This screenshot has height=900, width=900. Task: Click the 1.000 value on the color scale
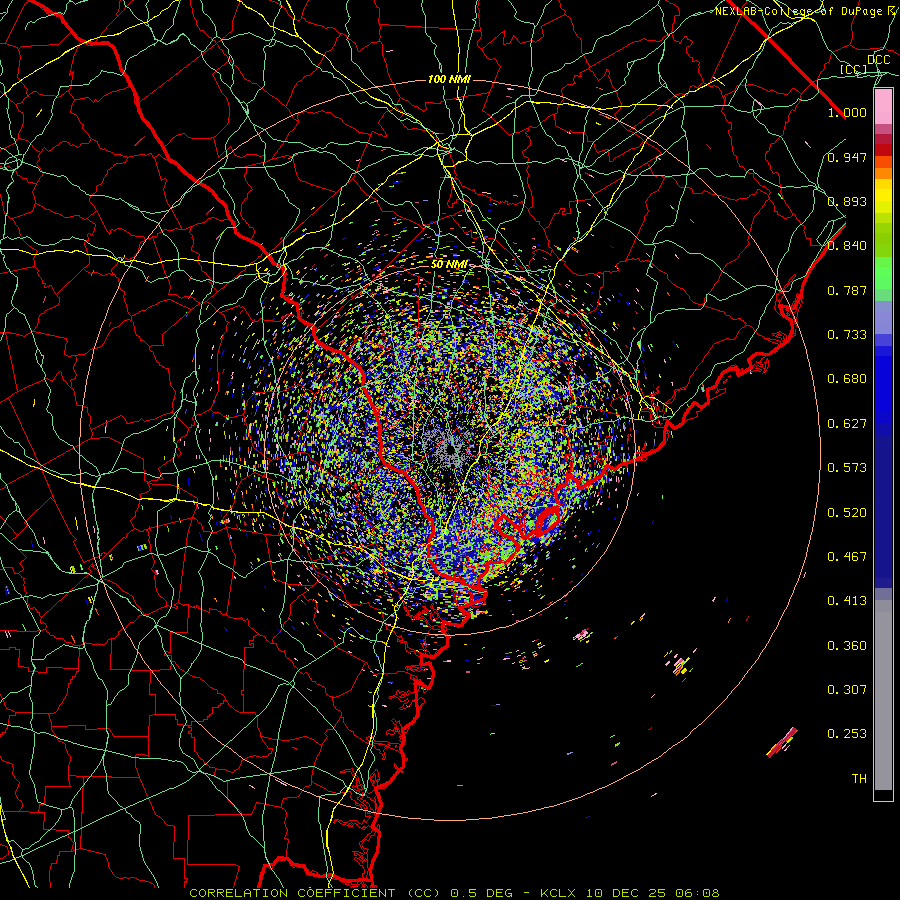(847, 112)
